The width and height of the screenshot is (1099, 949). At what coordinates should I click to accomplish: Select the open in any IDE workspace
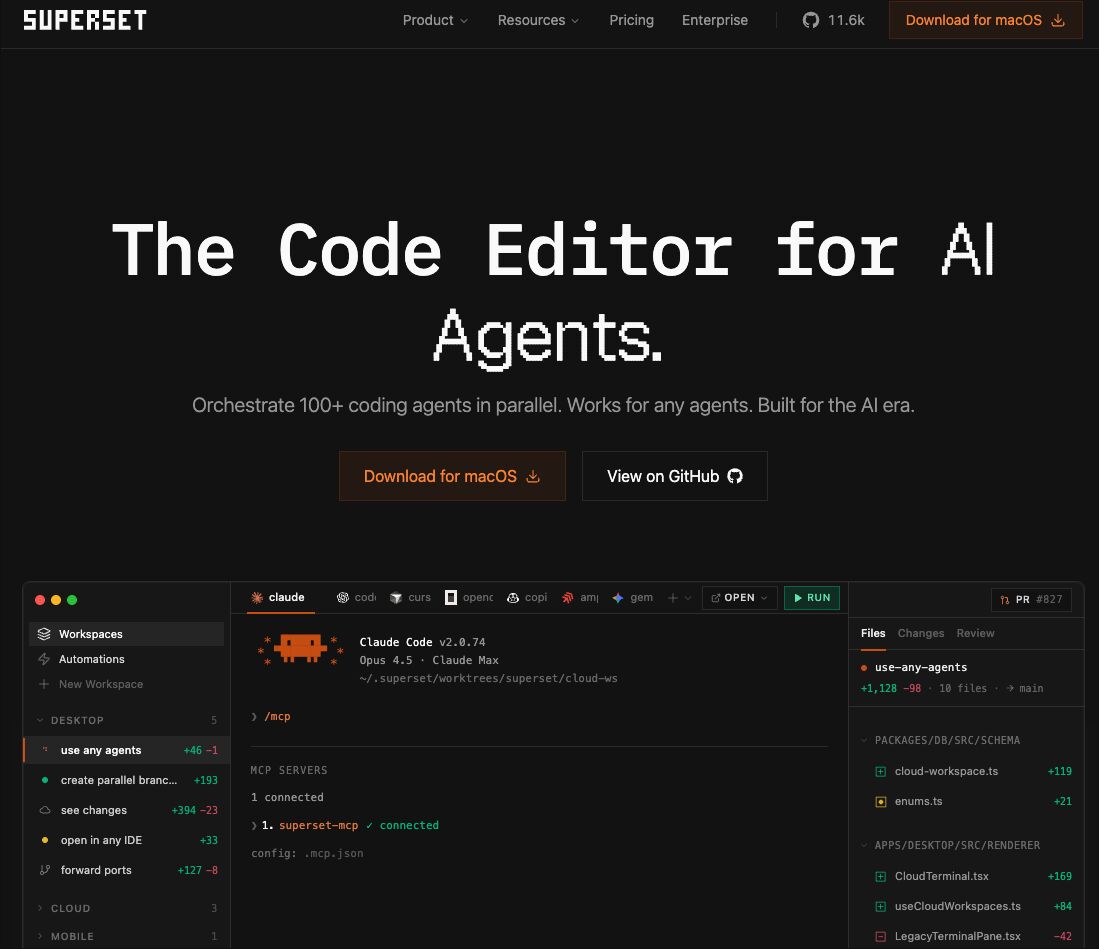click(x=127, y=840)
